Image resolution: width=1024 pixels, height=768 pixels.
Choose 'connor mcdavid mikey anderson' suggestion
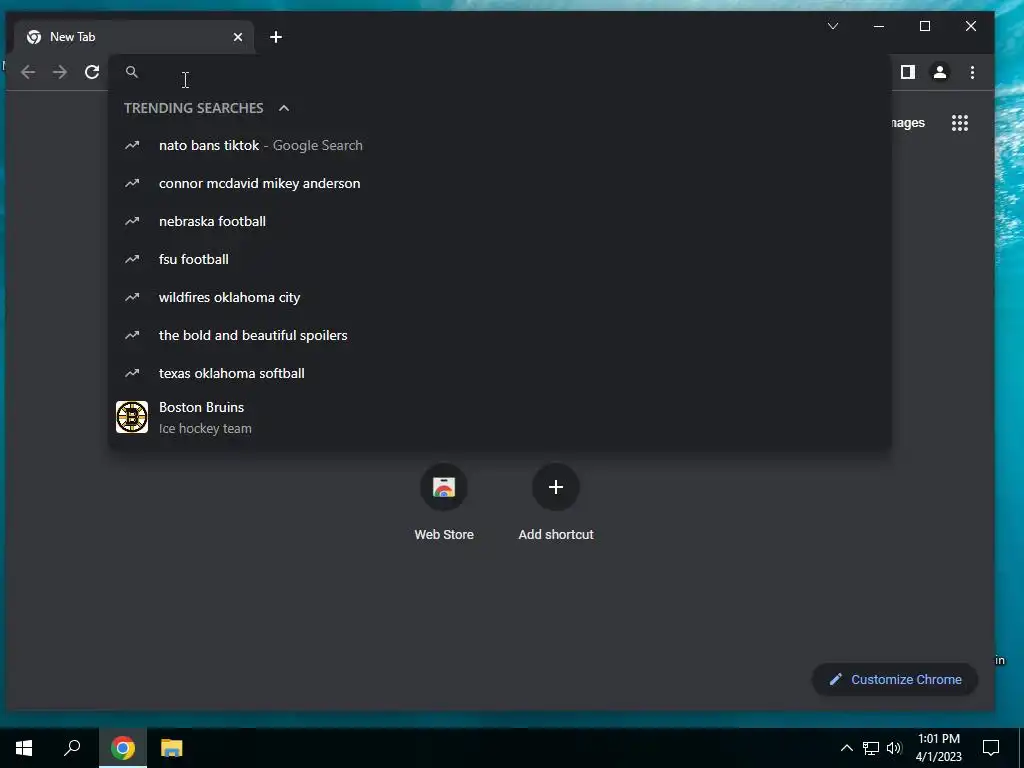[500, 184]
